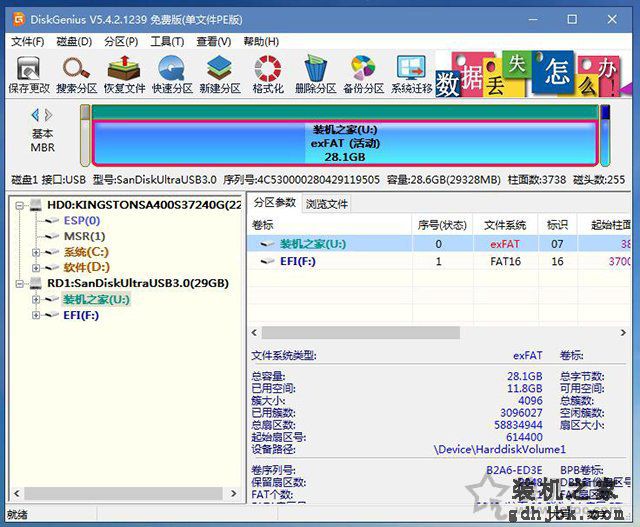Click the 文件系统 column header
The image size is (640, 527).
click(x=505, y=225)
